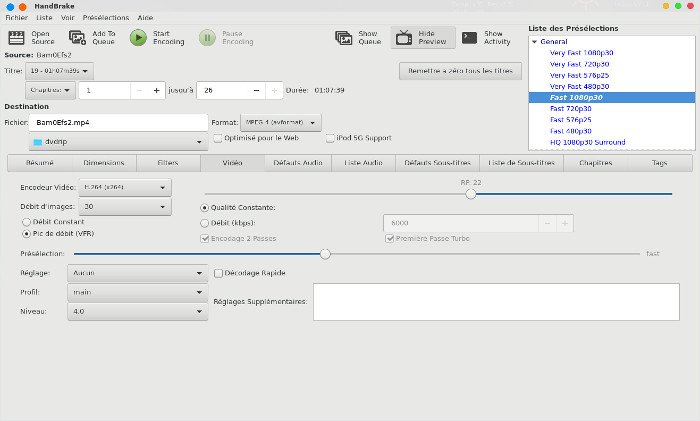Click the RF quality slider handle
The height and width of the screenshot is (421, 700).
click(471, 194)
